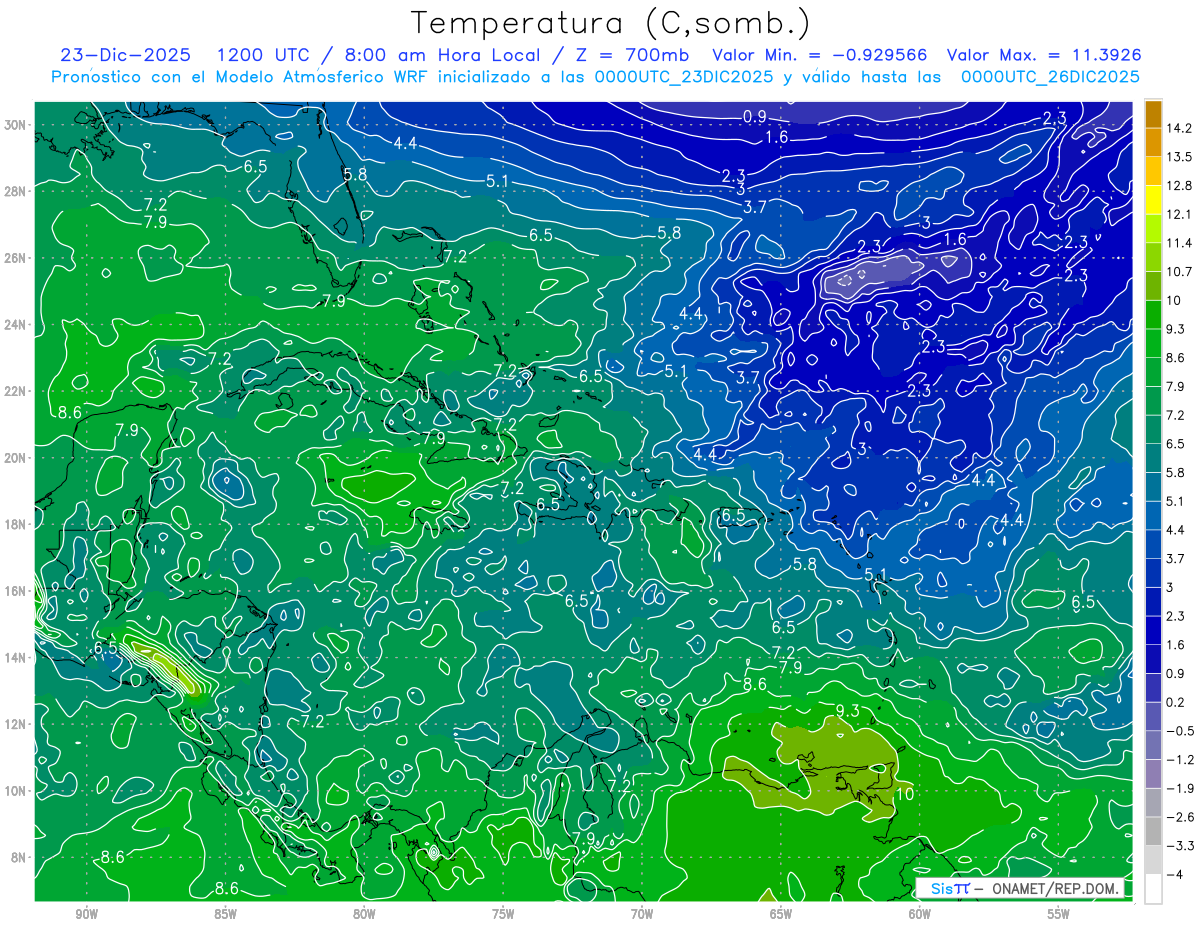Click the "10" contour label on the map

tap(903, 795)
